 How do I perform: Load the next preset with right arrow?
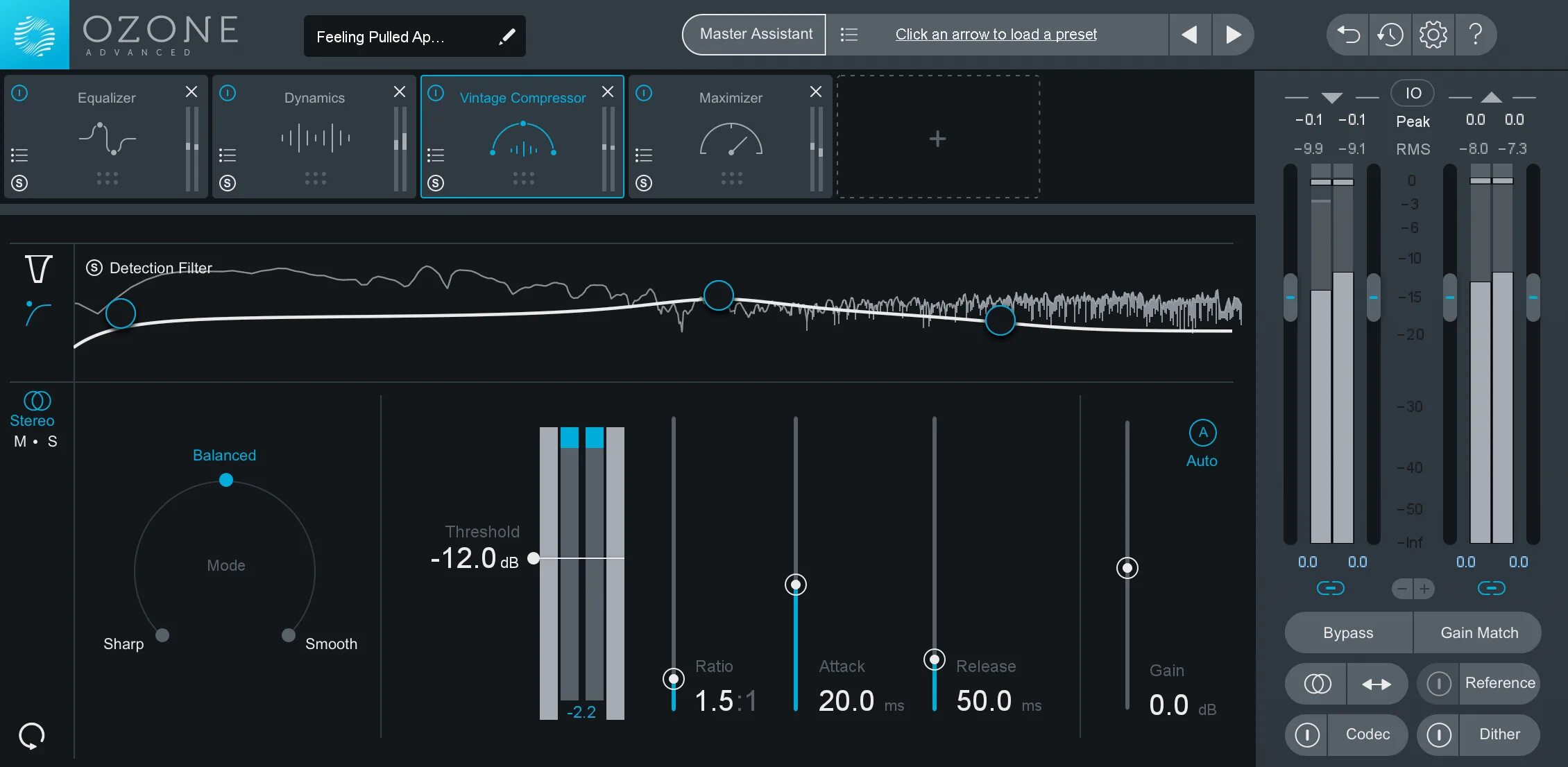pyautogui.click(x=1233, y=35)
